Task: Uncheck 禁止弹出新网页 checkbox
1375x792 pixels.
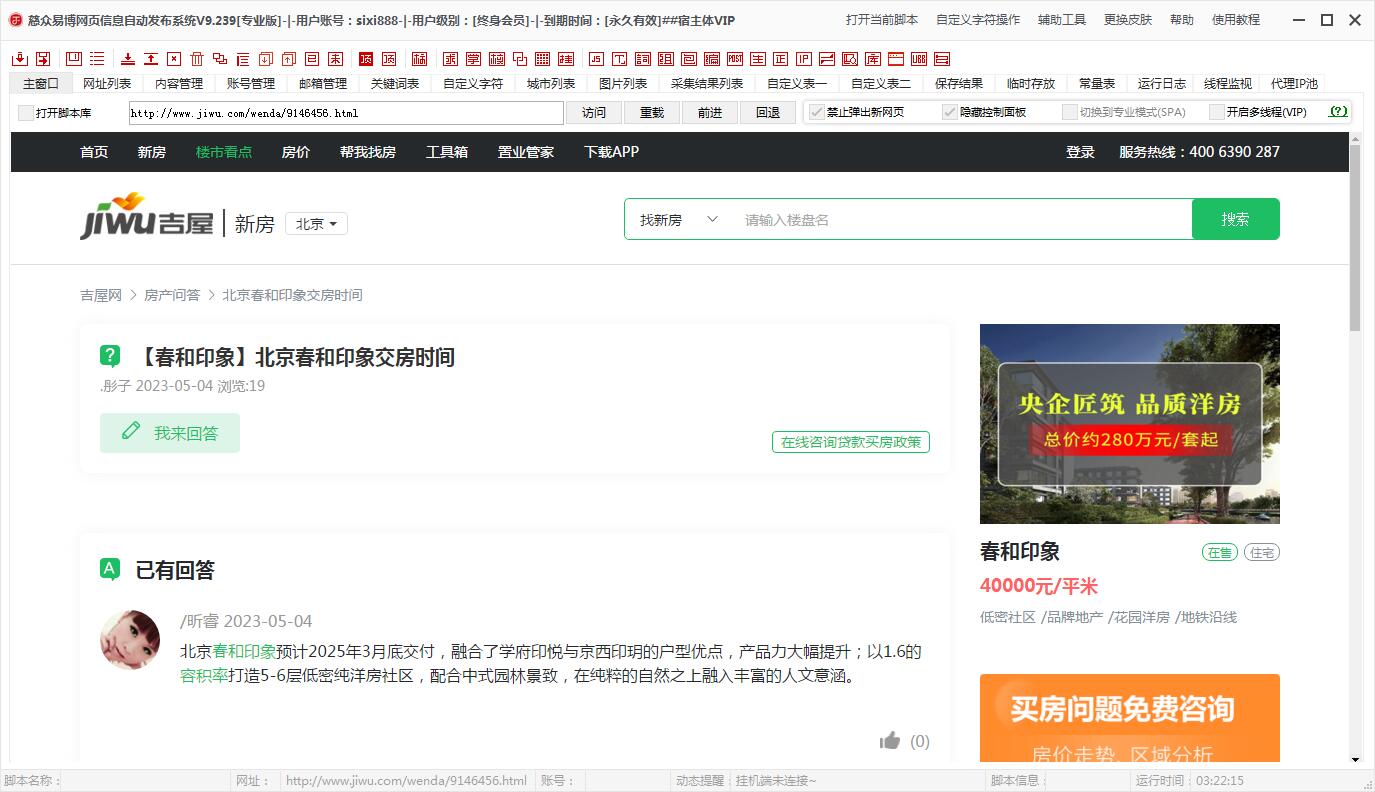Action: pyautogui.click(x=817, y=112)
